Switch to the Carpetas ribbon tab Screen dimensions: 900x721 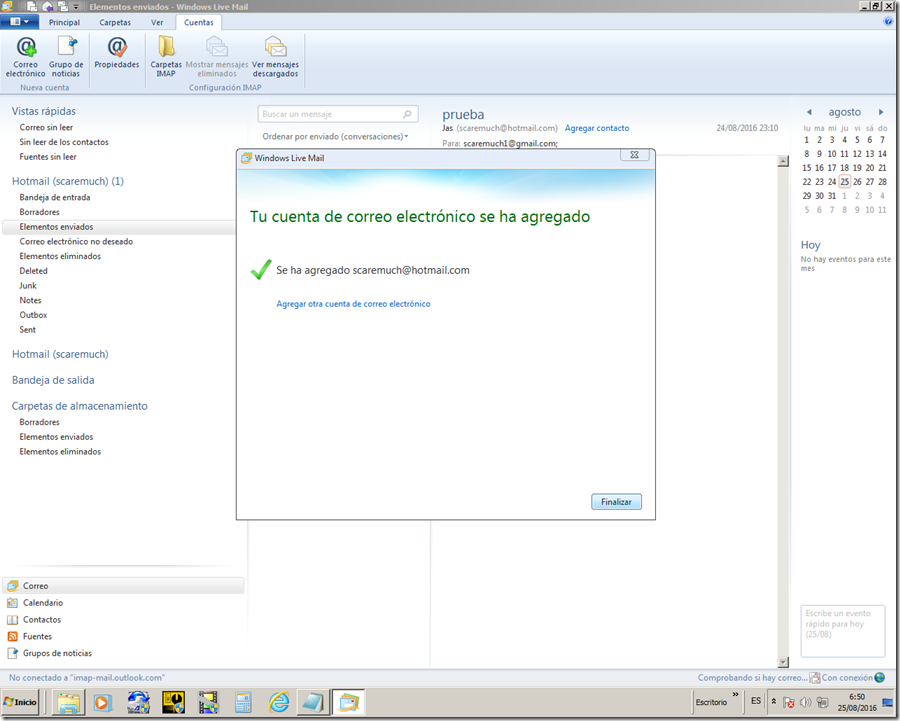(x=115, y=22)
